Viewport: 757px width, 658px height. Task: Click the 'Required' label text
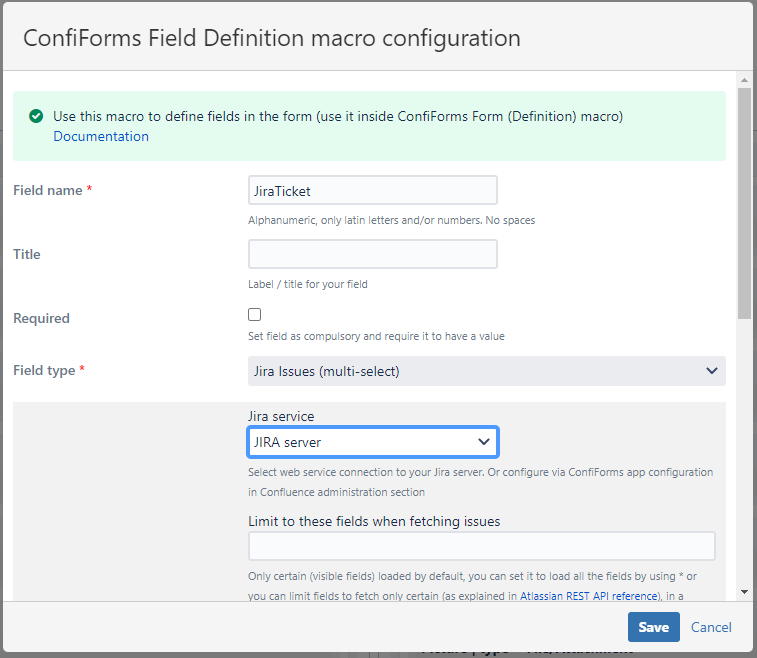click(x=42, y=318)
